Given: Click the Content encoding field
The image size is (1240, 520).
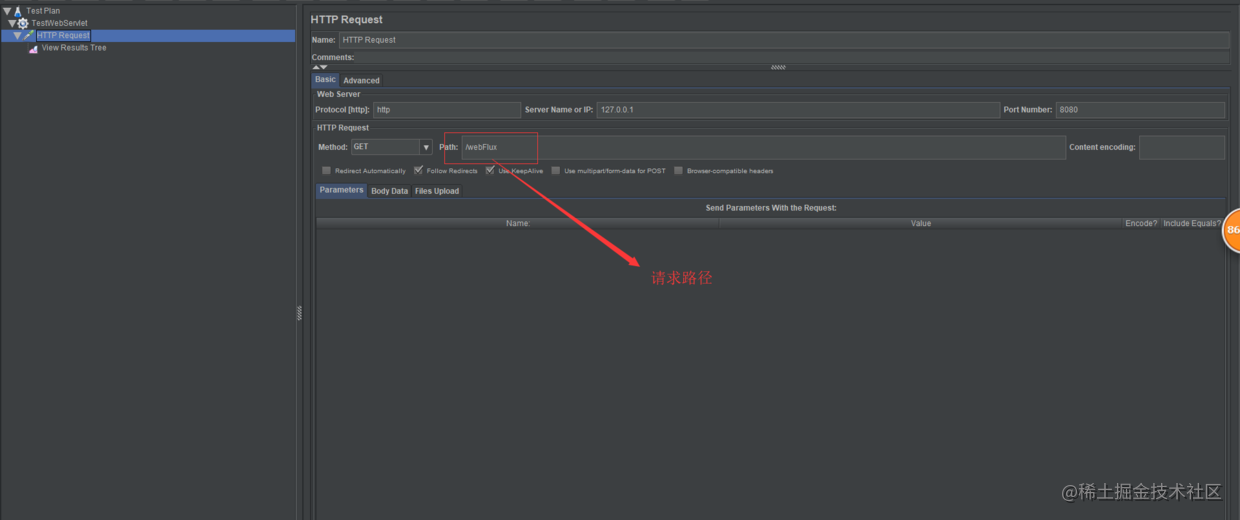Looking at the screenshot, I should tap(1181, 147).
